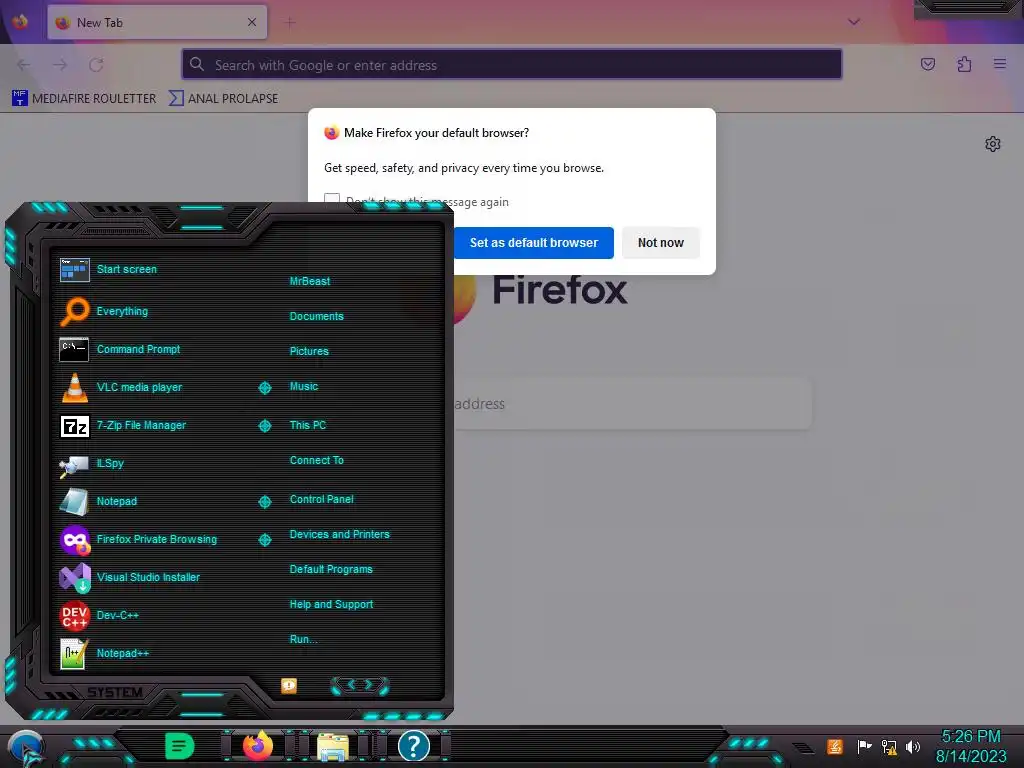Screen dimensions: 1024x768
Task: Open Action Center flag tray icon
Action: (x=864, y=746)
